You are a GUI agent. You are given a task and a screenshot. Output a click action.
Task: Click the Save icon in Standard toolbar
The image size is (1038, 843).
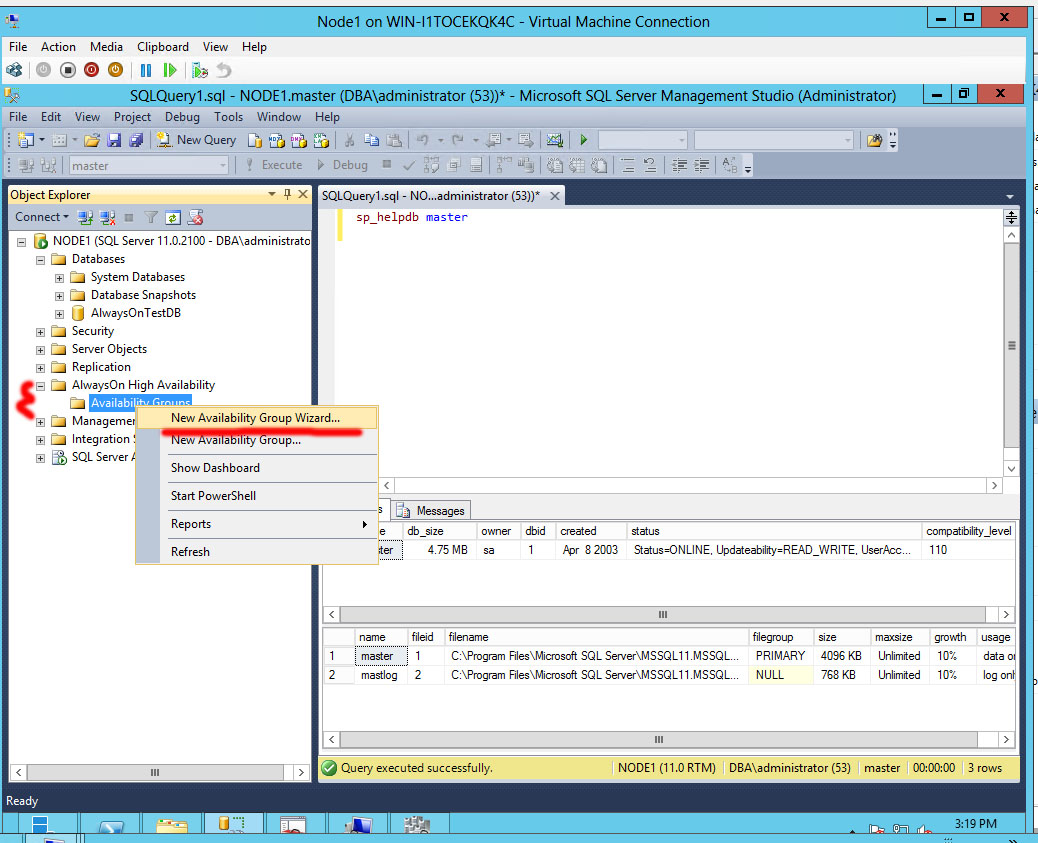point(113,140)
